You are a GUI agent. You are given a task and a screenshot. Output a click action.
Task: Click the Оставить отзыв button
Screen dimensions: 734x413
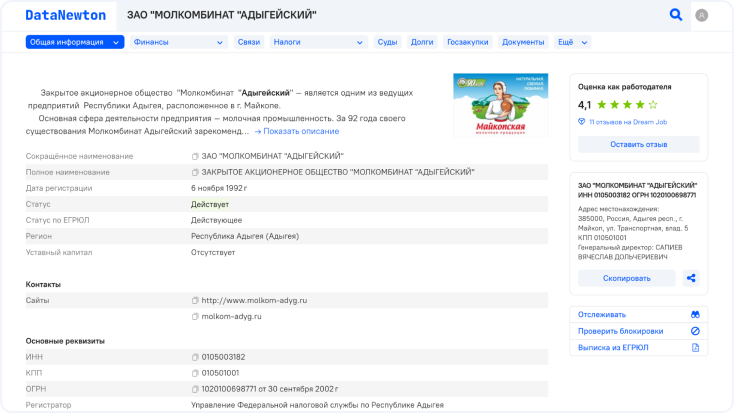(x=639, y=144)
